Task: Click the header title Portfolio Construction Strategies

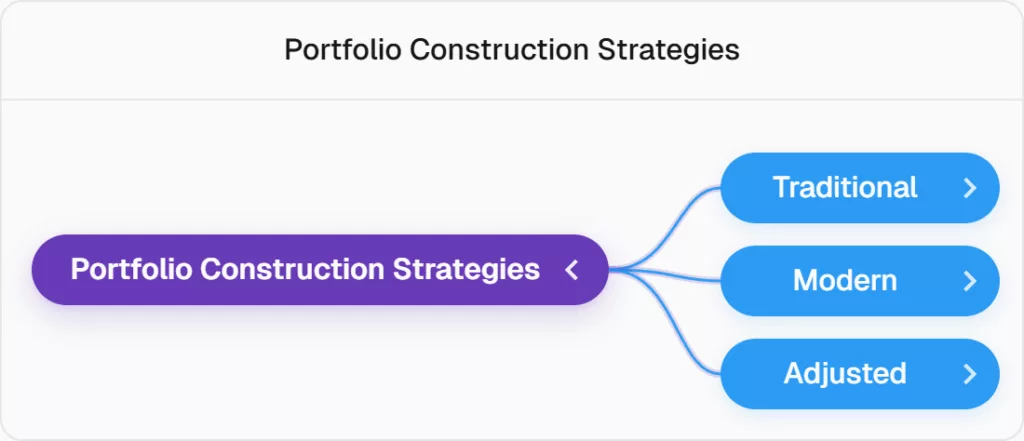Action: coord(512,50)
